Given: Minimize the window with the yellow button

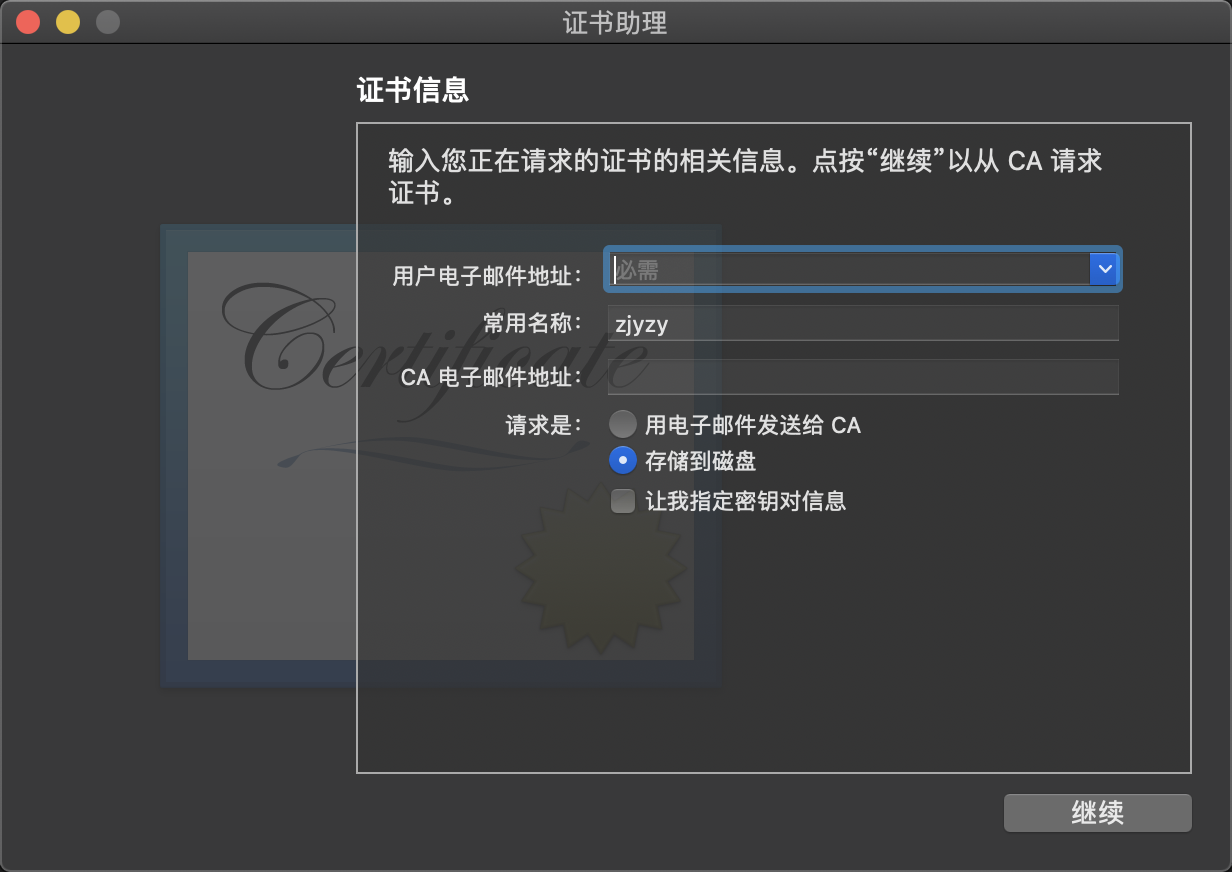Looking at the screenshot, I should tap(68, 22).
